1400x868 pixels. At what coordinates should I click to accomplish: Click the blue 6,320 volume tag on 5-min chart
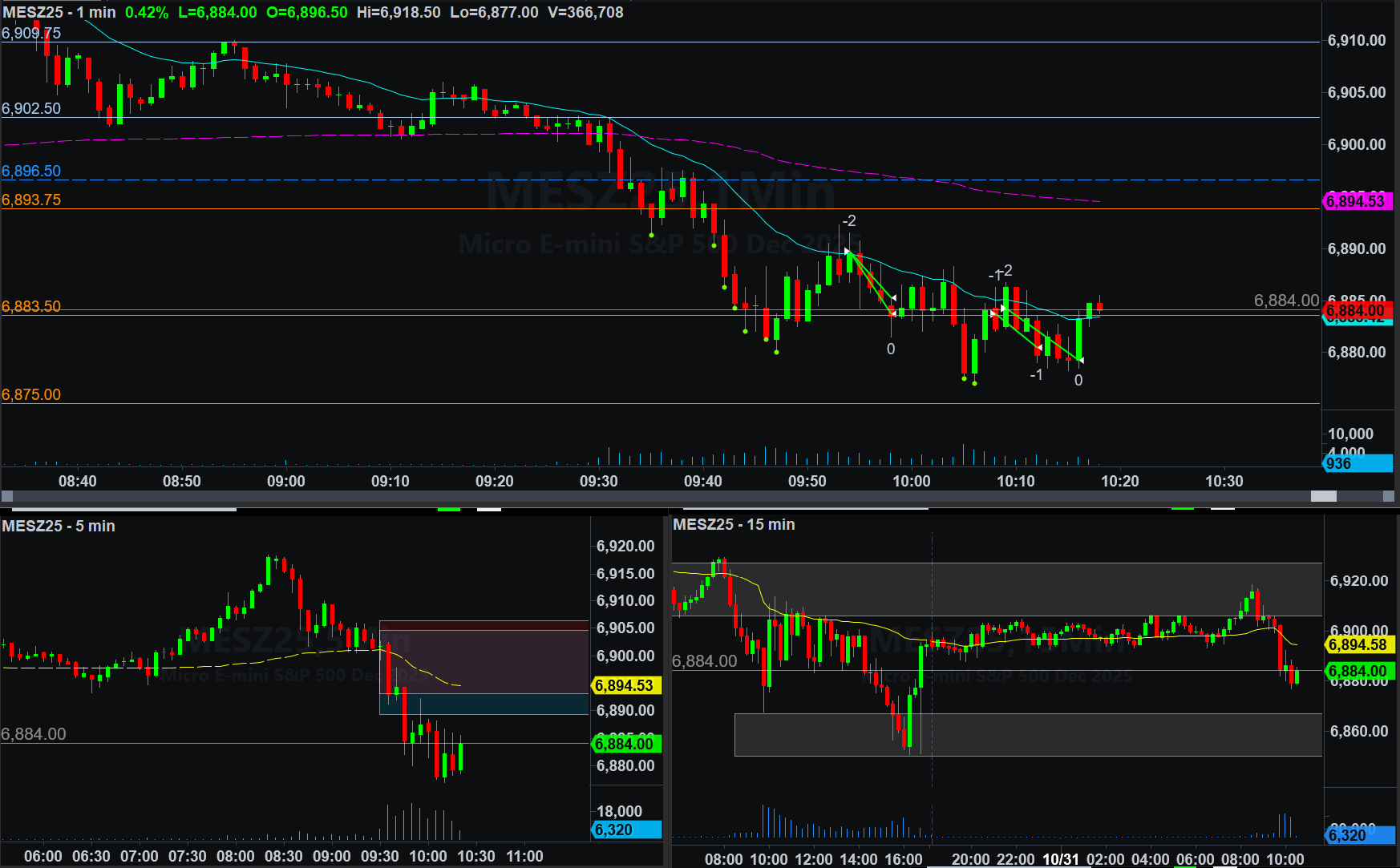coord(625,830)
